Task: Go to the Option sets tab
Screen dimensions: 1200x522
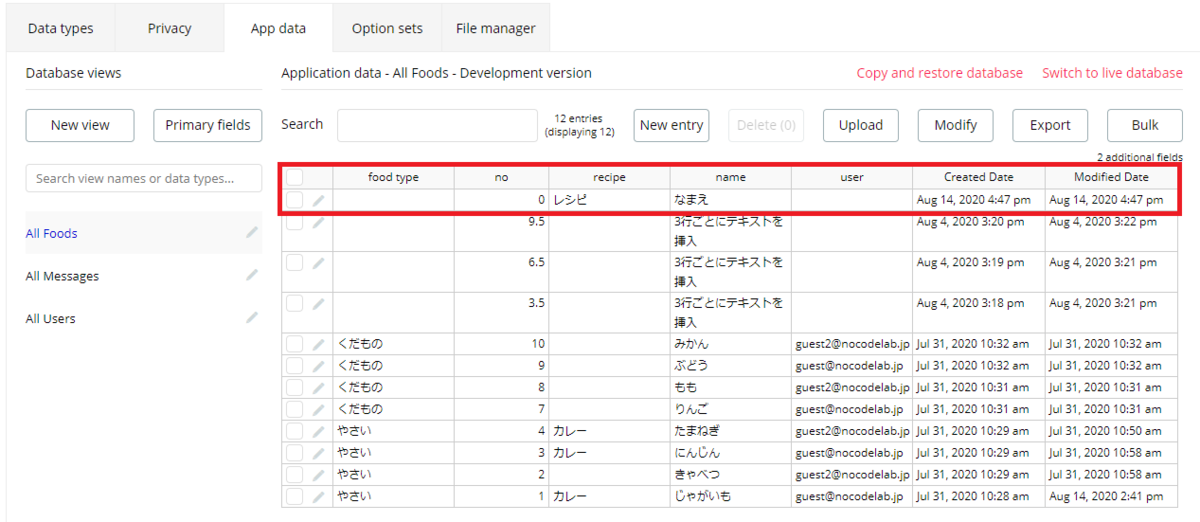Action: [x=387, y=28]
